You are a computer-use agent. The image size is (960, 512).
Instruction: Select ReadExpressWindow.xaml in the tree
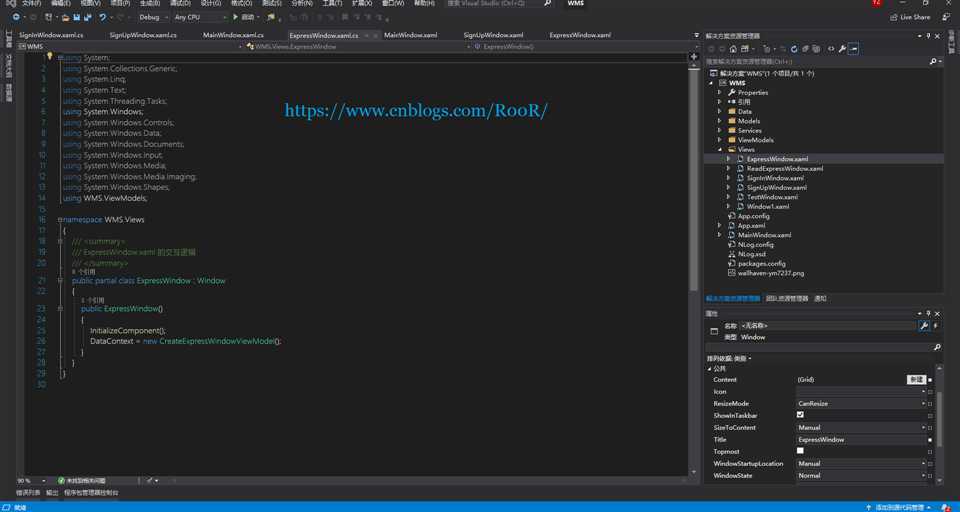coord(785,168)
